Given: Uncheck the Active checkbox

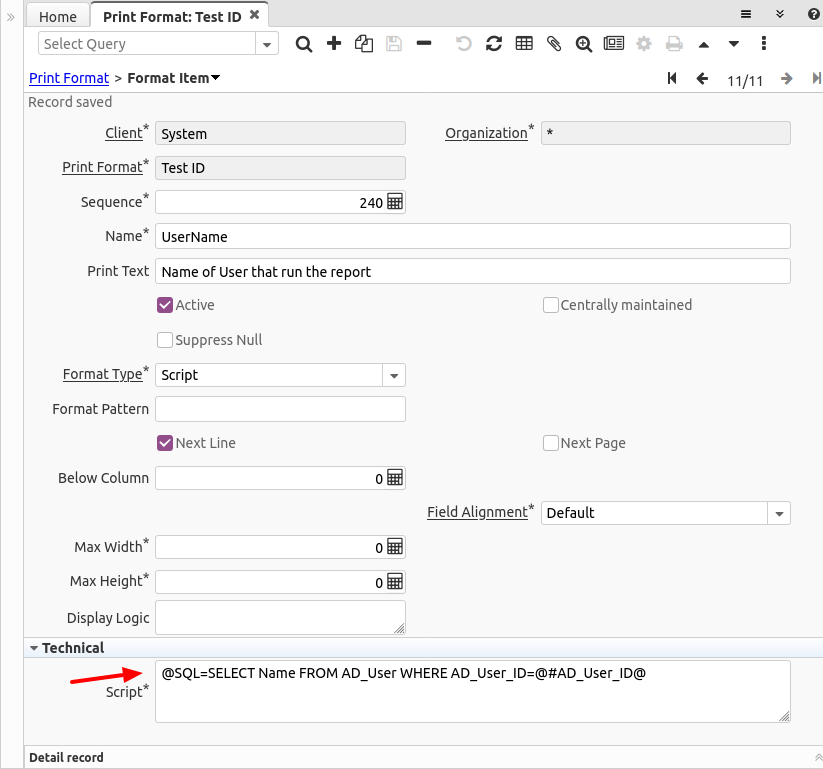Looking at the screenshot, I should tap(165, 305).
